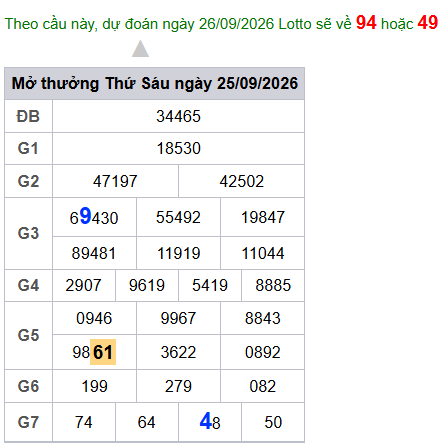This screenshot has width=447, height=447.
Task: Click the prediction sentence for 26/09/2026
Action: [221, 23]
